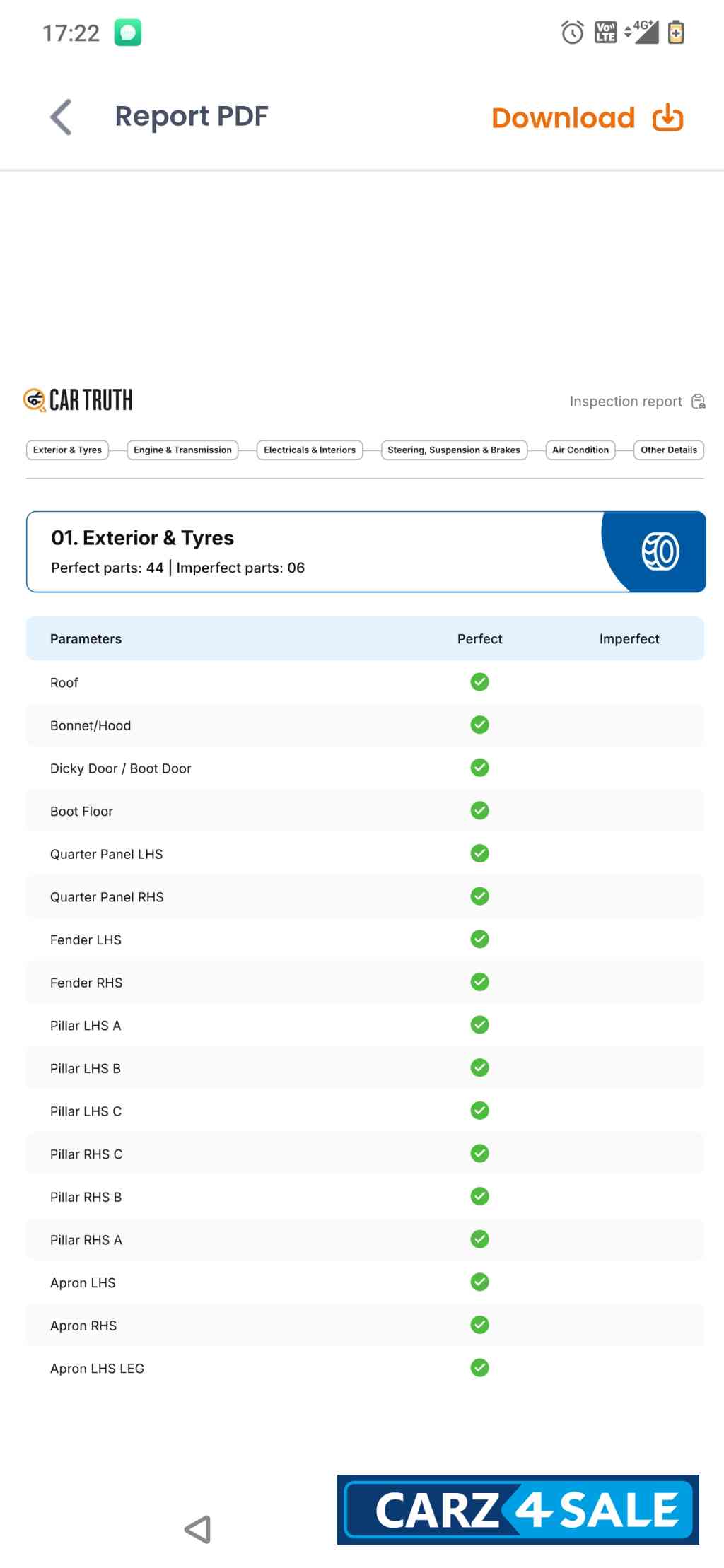This screenshot has height=1568, width=724.
Task: Click the Pillar LHS B row label
Action: click(x=86, y=1069)
